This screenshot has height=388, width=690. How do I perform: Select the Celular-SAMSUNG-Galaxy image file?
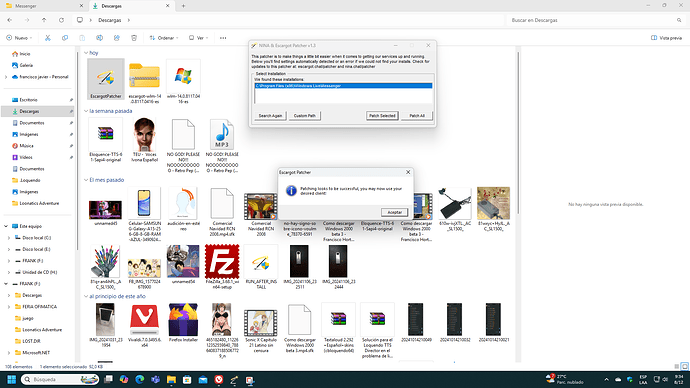(x=144, y=215)
